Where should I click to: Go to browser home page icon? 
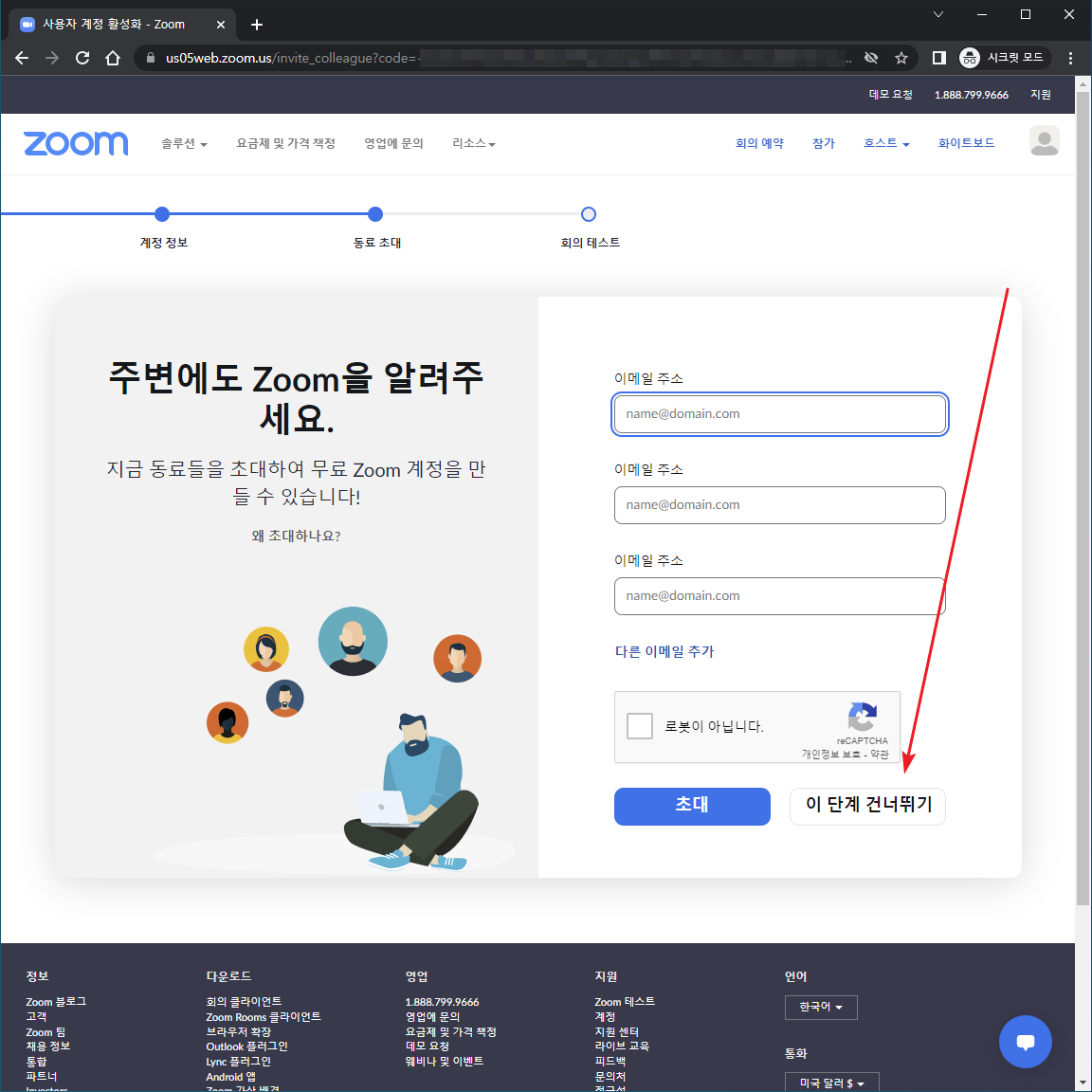(x=113, y=58)
